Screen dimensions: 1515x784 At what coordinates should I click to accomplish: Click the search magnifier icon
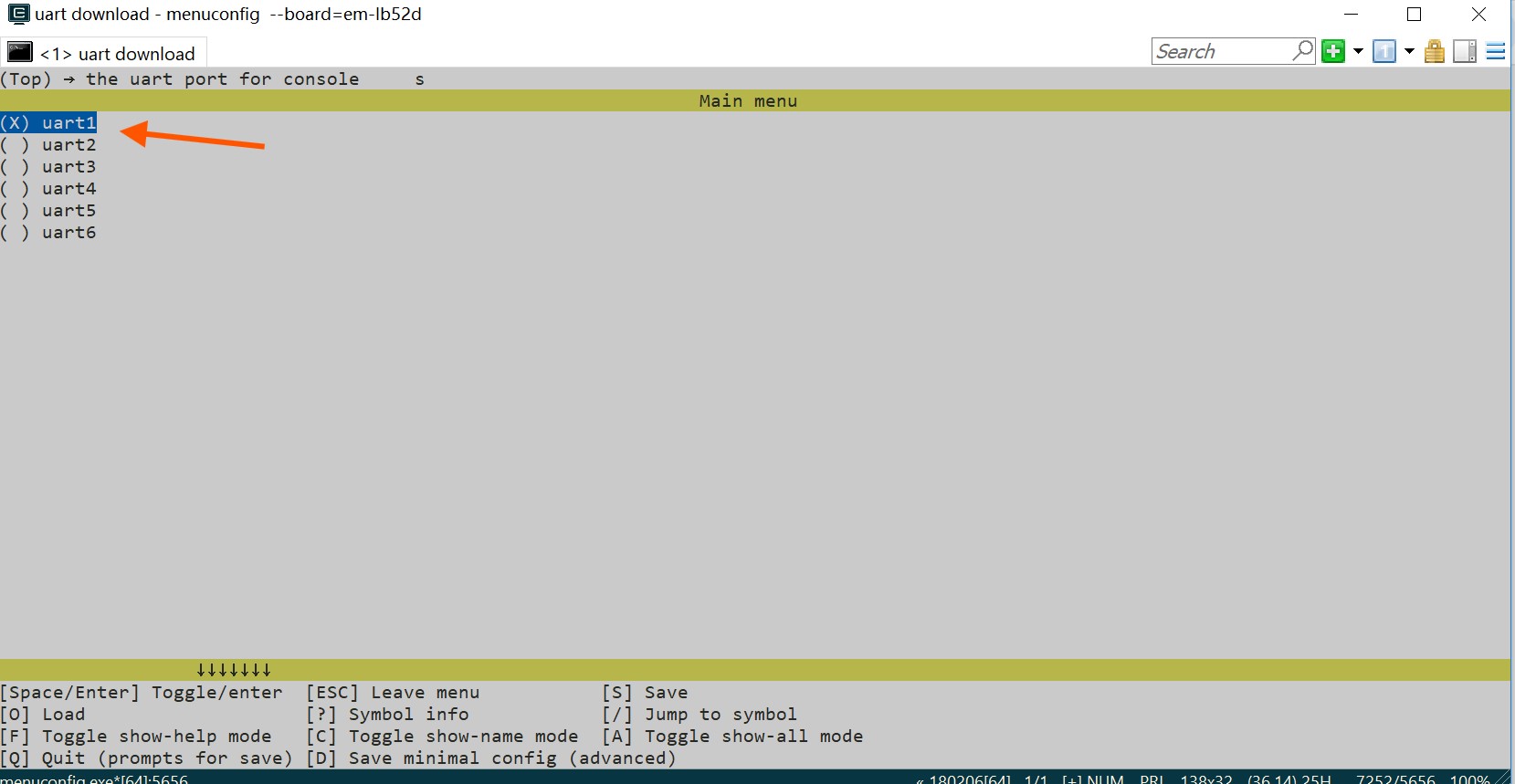click(x=1303, y=50)
